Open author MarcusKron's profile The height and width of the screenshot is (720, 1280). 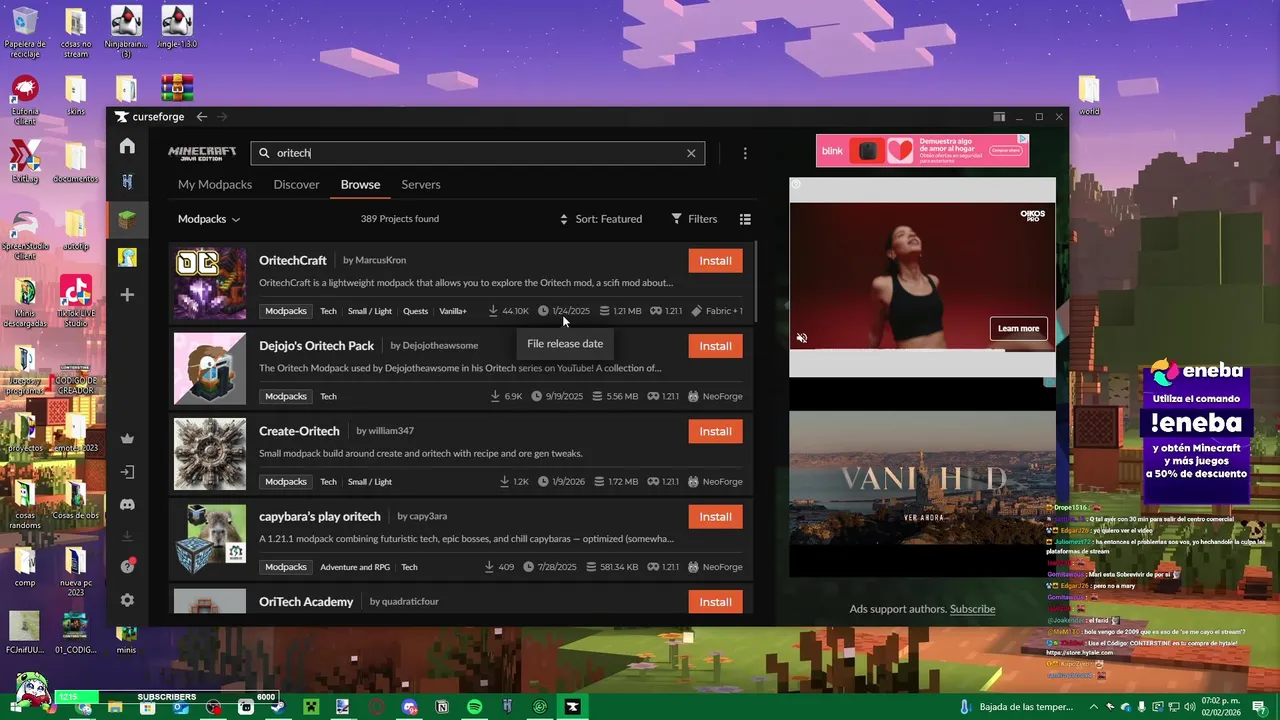pos(381,261)
